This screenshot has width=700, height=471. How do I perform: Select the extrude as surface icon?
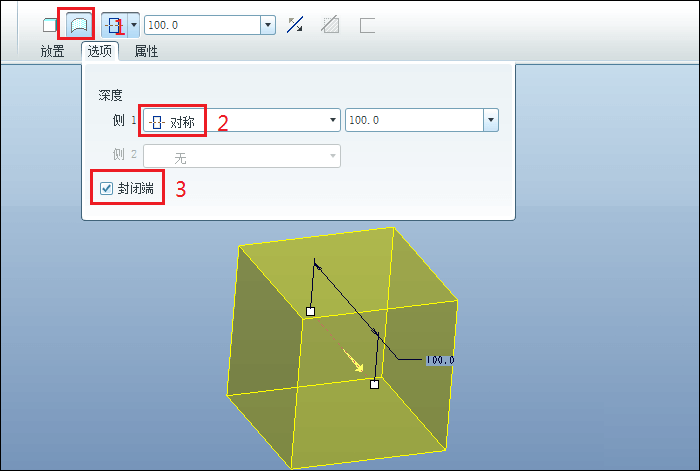click(x=79, y=25)
